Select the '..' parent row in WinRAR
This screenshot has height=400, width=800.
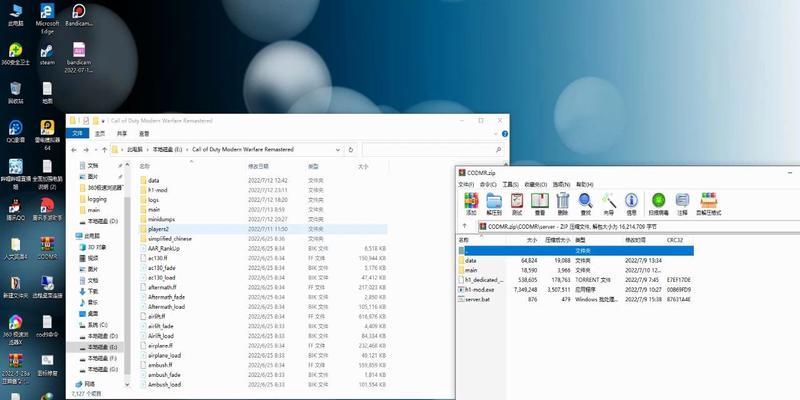point(576,251)
